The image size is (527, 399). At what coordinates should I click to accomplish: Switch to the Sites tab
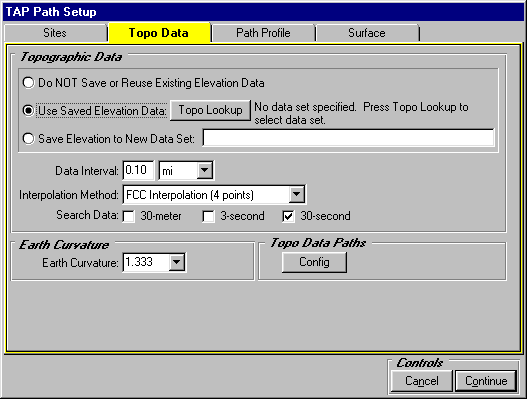point(55,33)
